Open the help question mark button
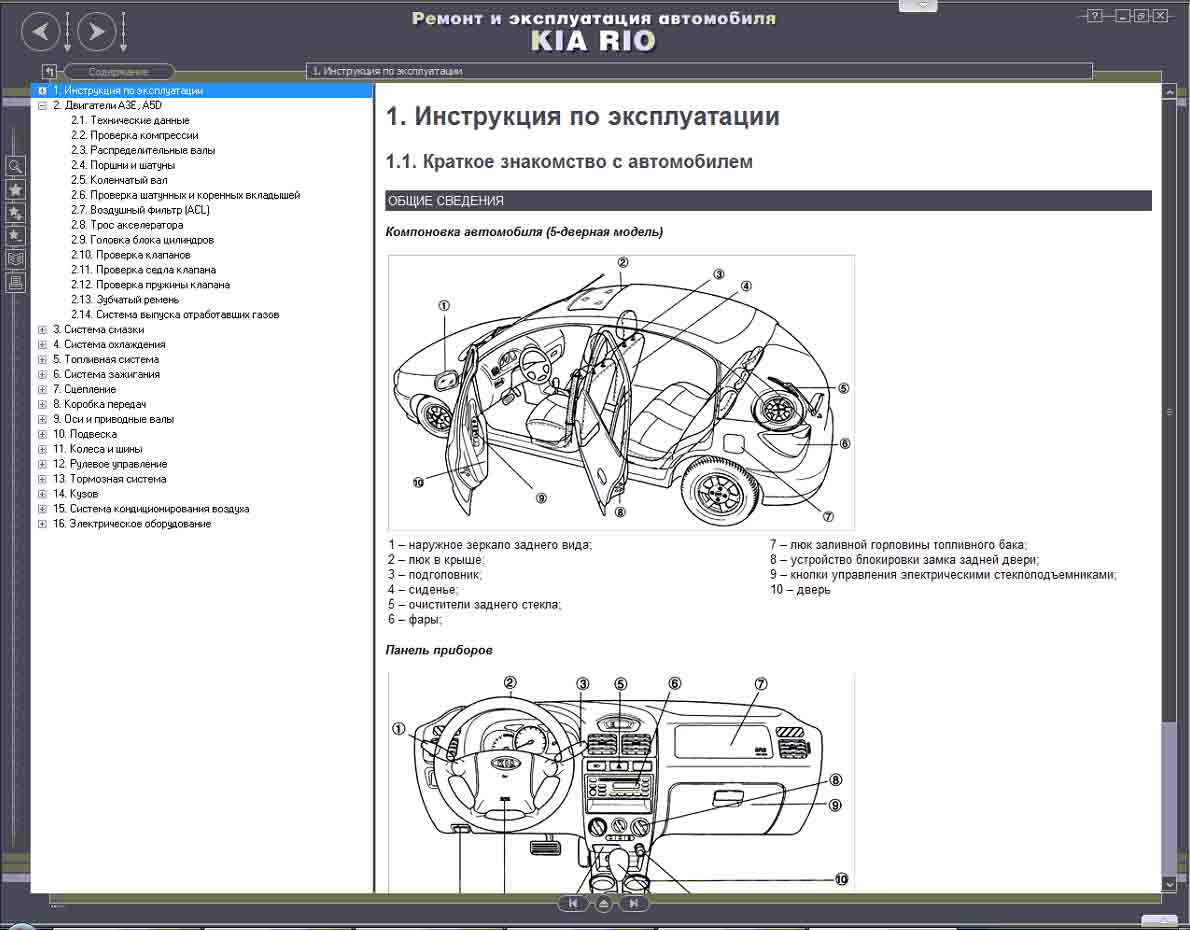 pyautogui.click(x=1094, y=15)
